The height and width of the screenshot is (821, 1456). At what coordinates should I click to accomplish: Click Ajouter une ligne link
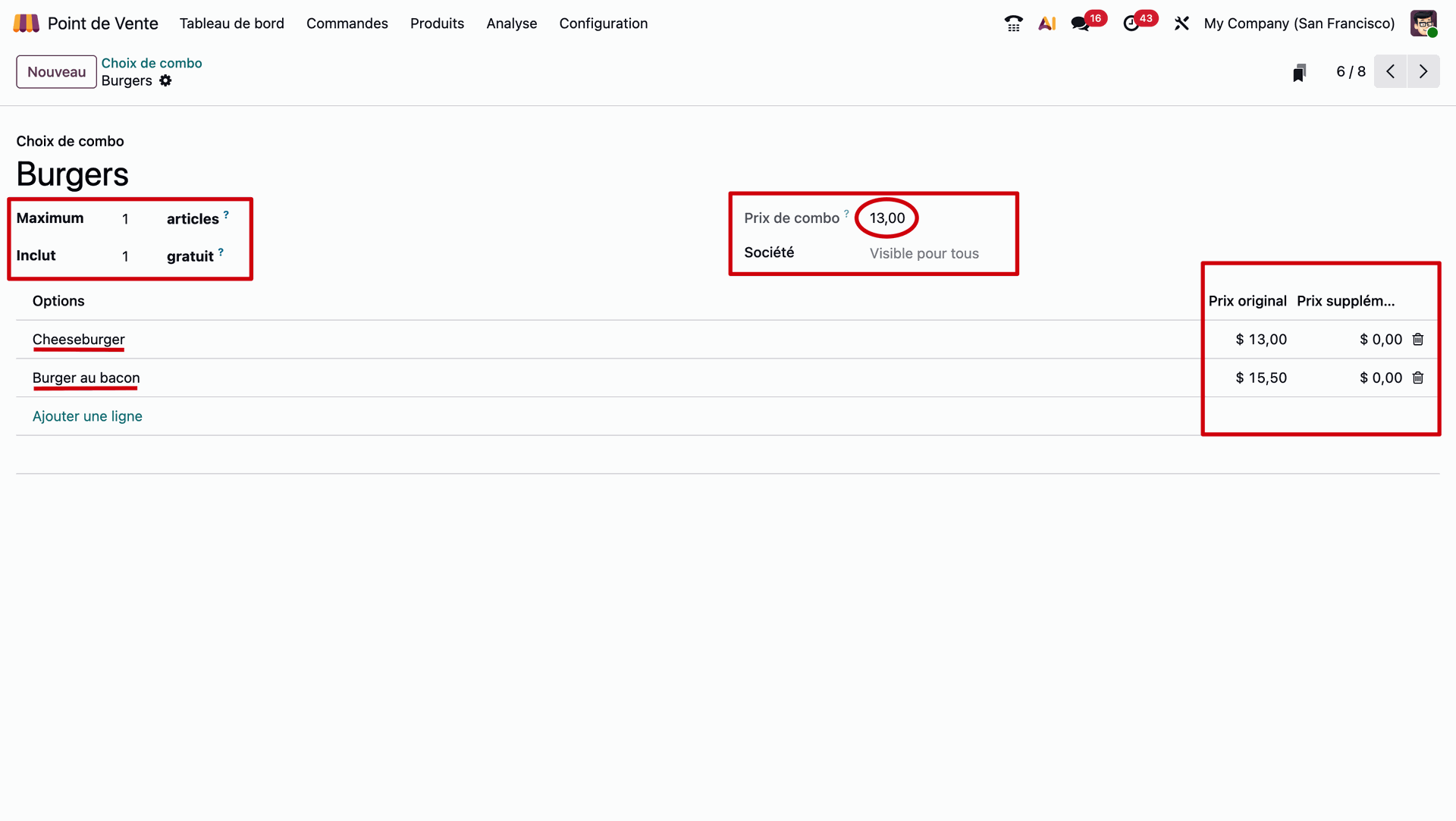click(x=87, y=416)
